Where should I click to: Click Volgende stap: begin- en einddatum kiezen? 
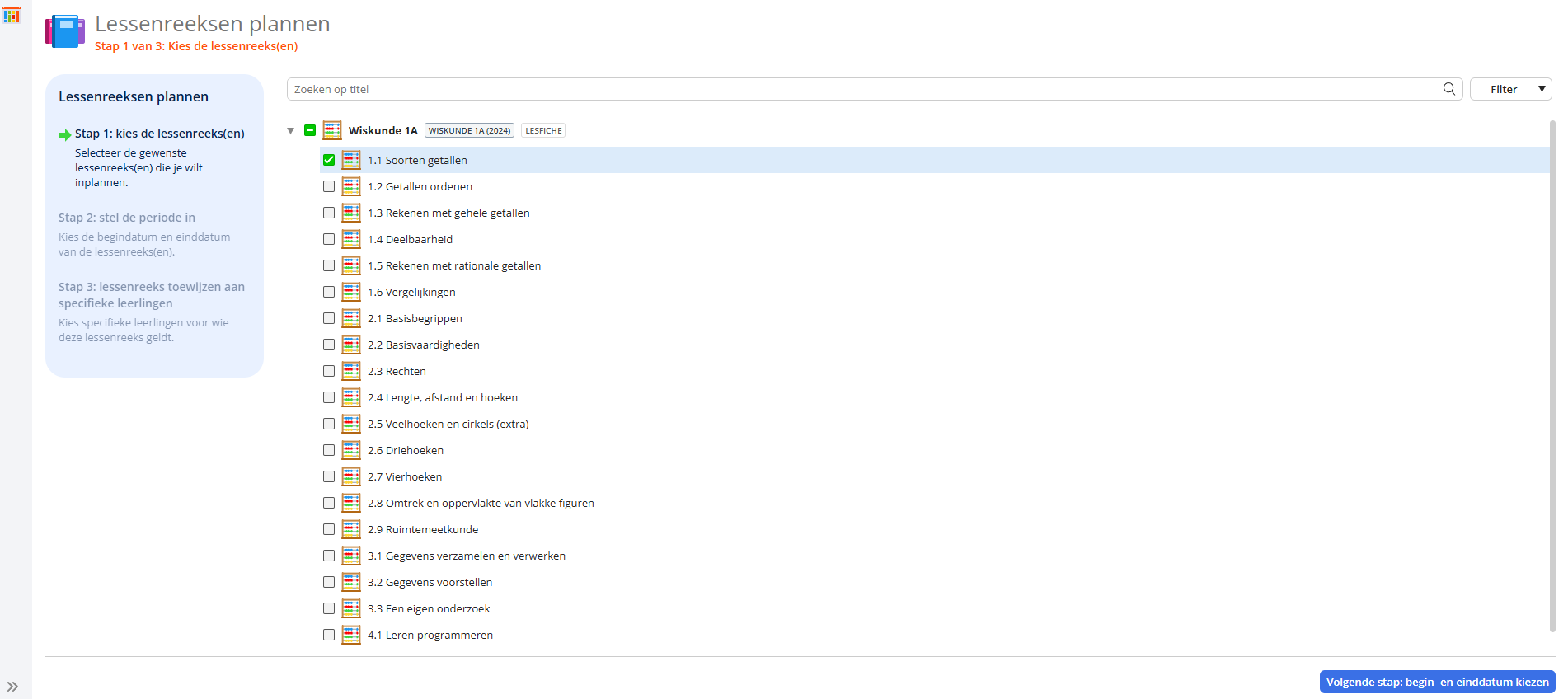[x=1437, y=682]
